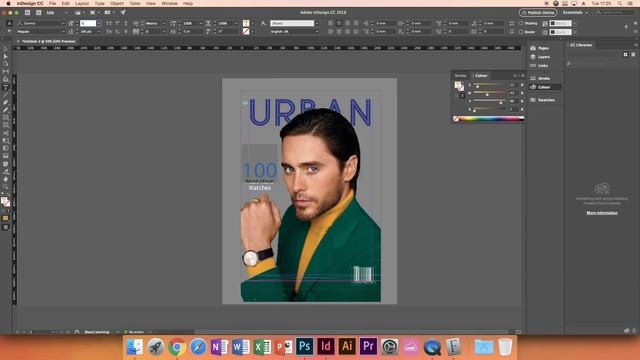Switch to the Stroke tab in colour panel
The width and height of the screenshot is (640, 360).
460,76
